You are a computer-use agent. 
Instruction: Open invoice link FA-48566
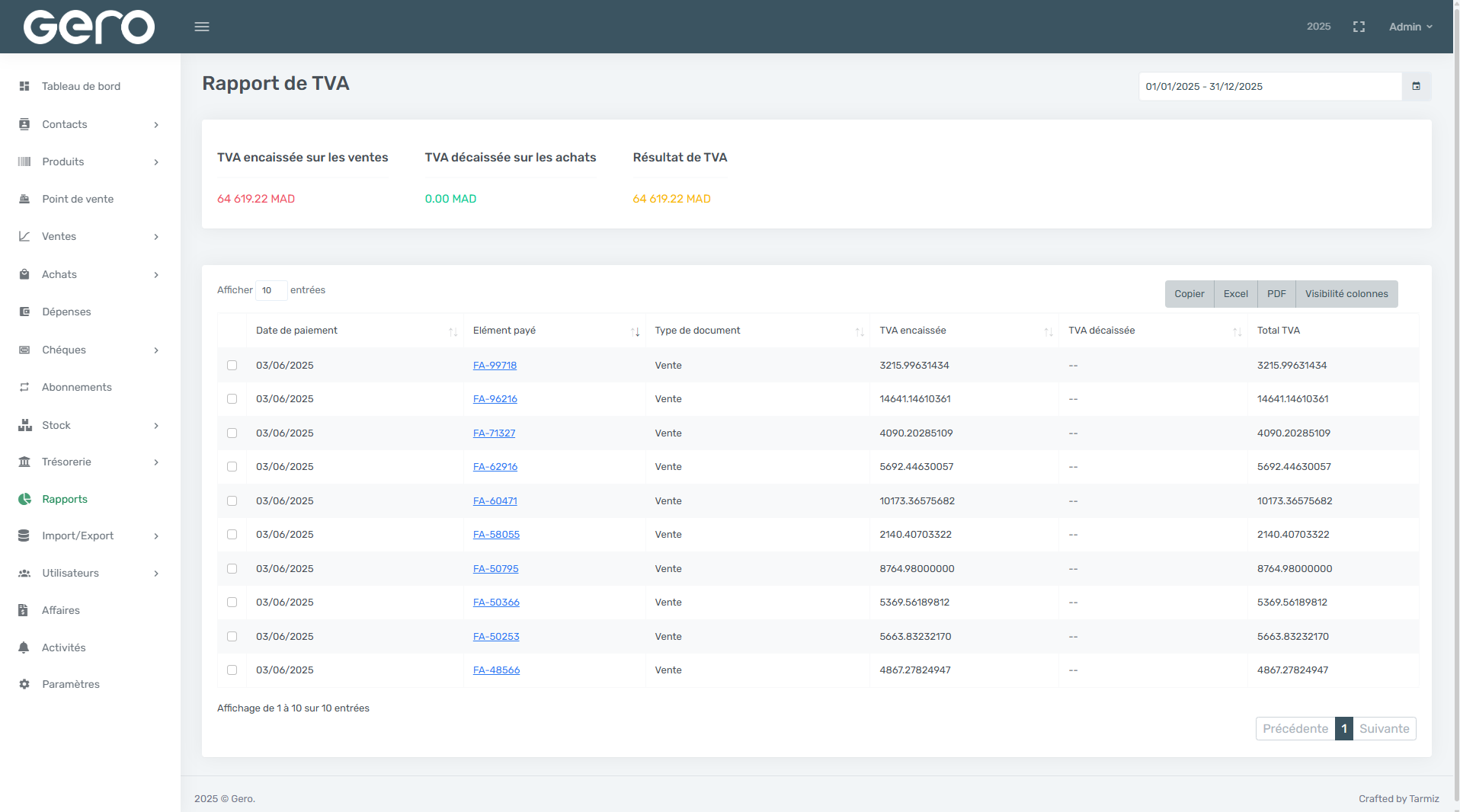(x=496, y=670)
